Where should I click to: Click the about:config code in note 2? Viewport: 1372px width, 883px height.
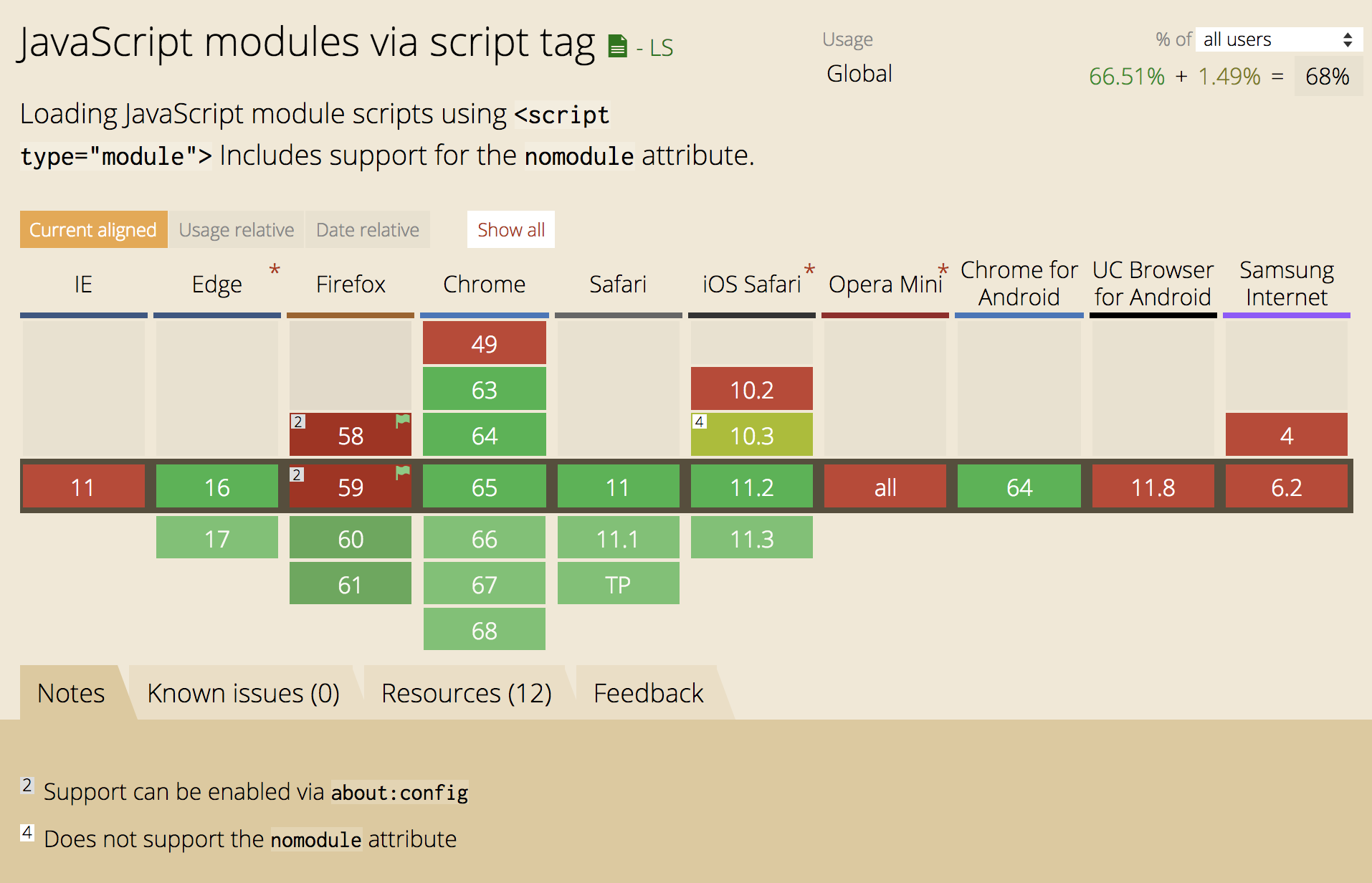pyautogui.click(x=399, y=792)
